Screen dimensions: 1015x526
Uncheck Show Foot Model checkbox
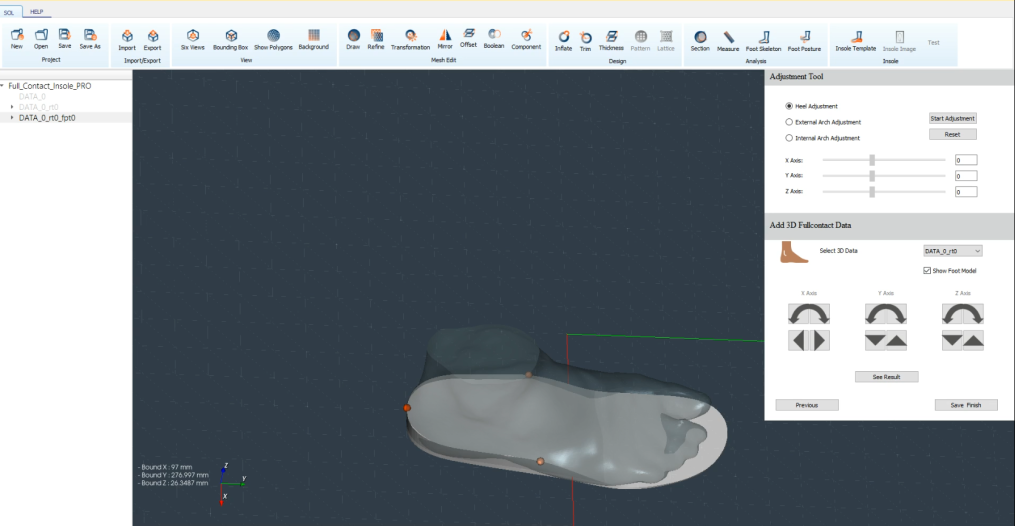tap(927, 271)
